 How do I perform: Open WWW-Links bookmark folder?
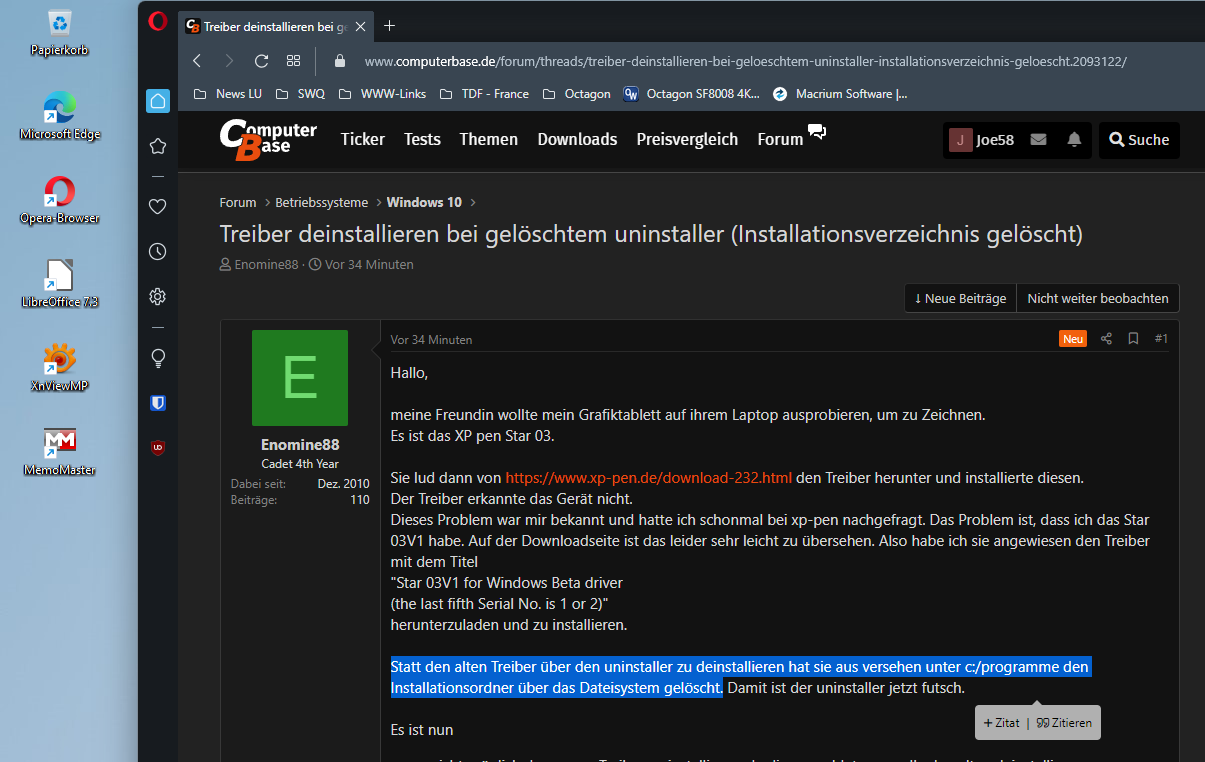click(382, 94)
